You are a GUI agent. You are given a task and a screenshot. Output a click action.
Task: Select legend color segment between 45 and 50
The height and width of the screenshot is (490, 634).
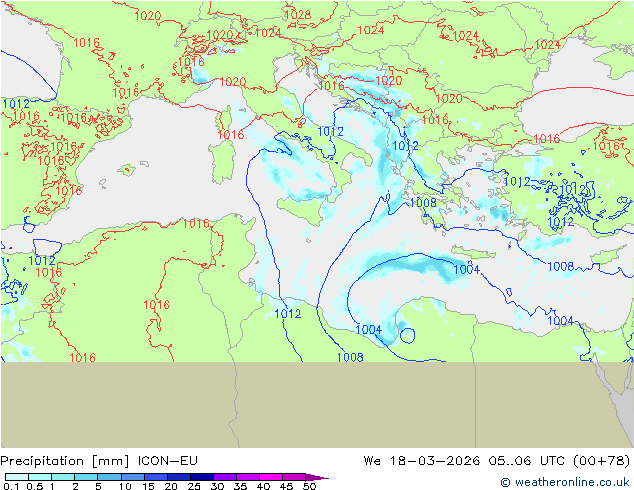click(x=294, y=477)
